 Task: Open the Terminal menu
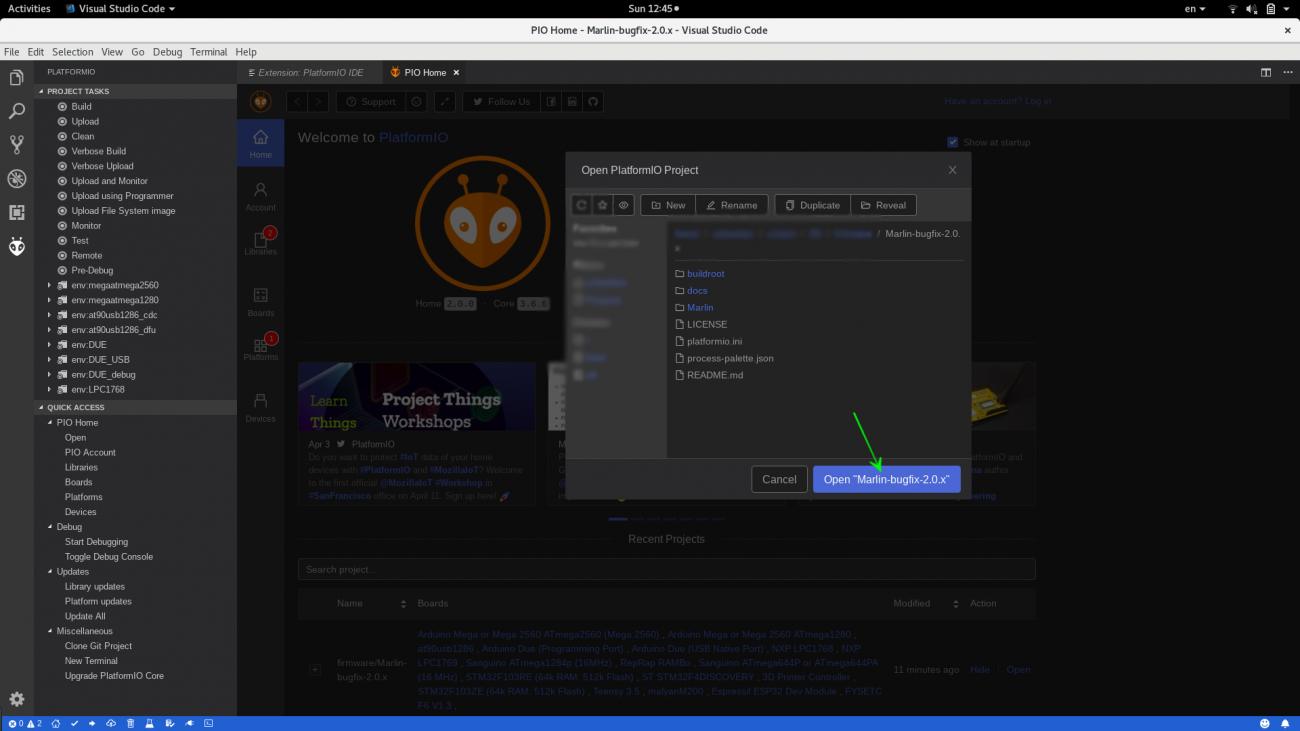pyautogui.click(x=208, y=52)
